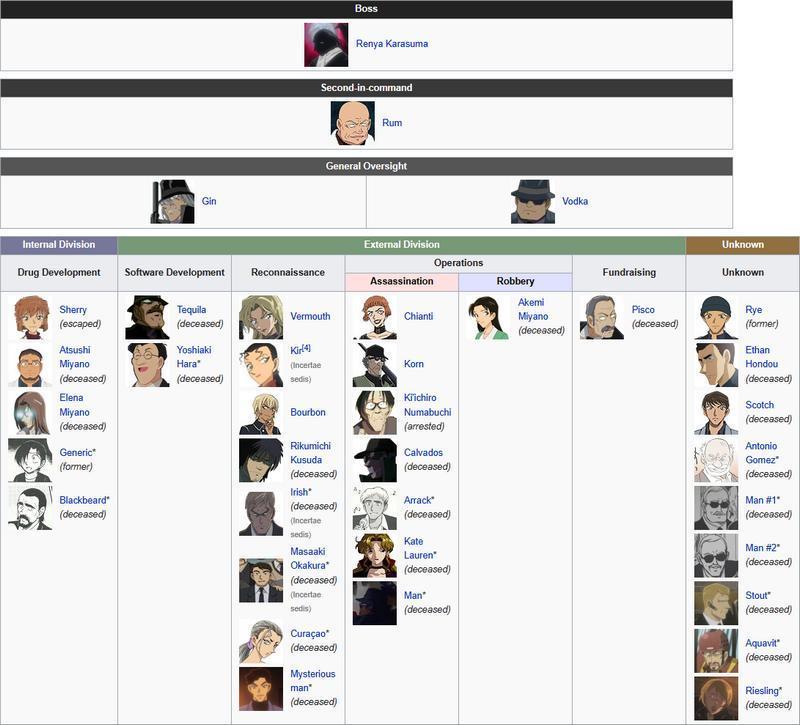The image size is (800, 725).
Task: Click the Chianti link
Action: coord(418,316)
